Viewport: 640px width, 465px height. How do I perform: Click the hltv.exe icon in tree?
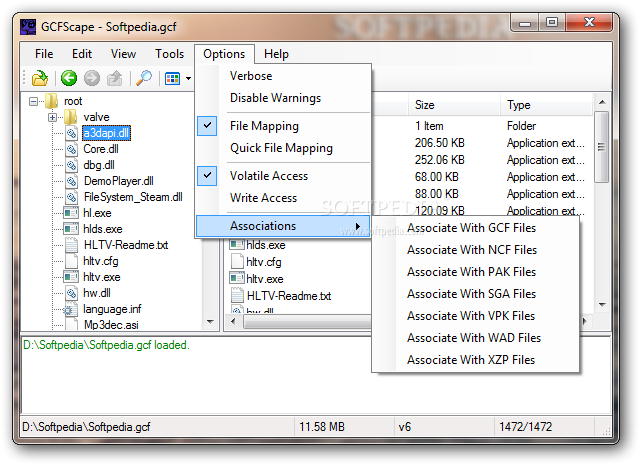pyautogui.click(x=71, y=277)
